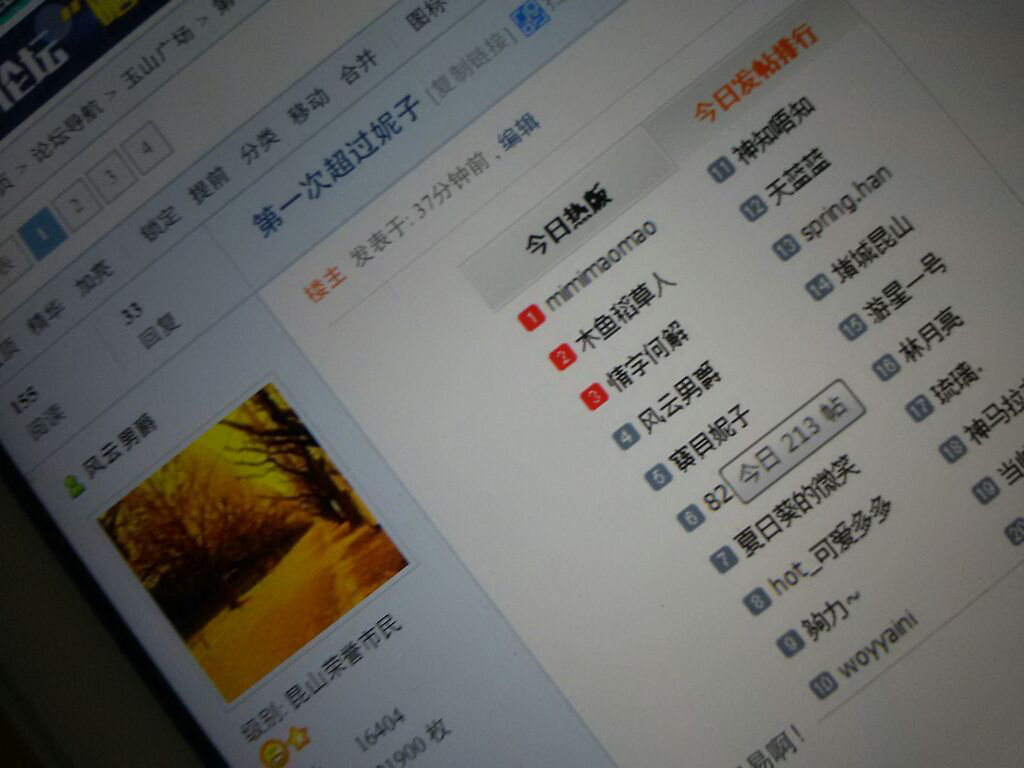The width and height of the screenshot is (1024, 768).
Task: Click the rank 14 number badge
Action: (x=818, y=287)
